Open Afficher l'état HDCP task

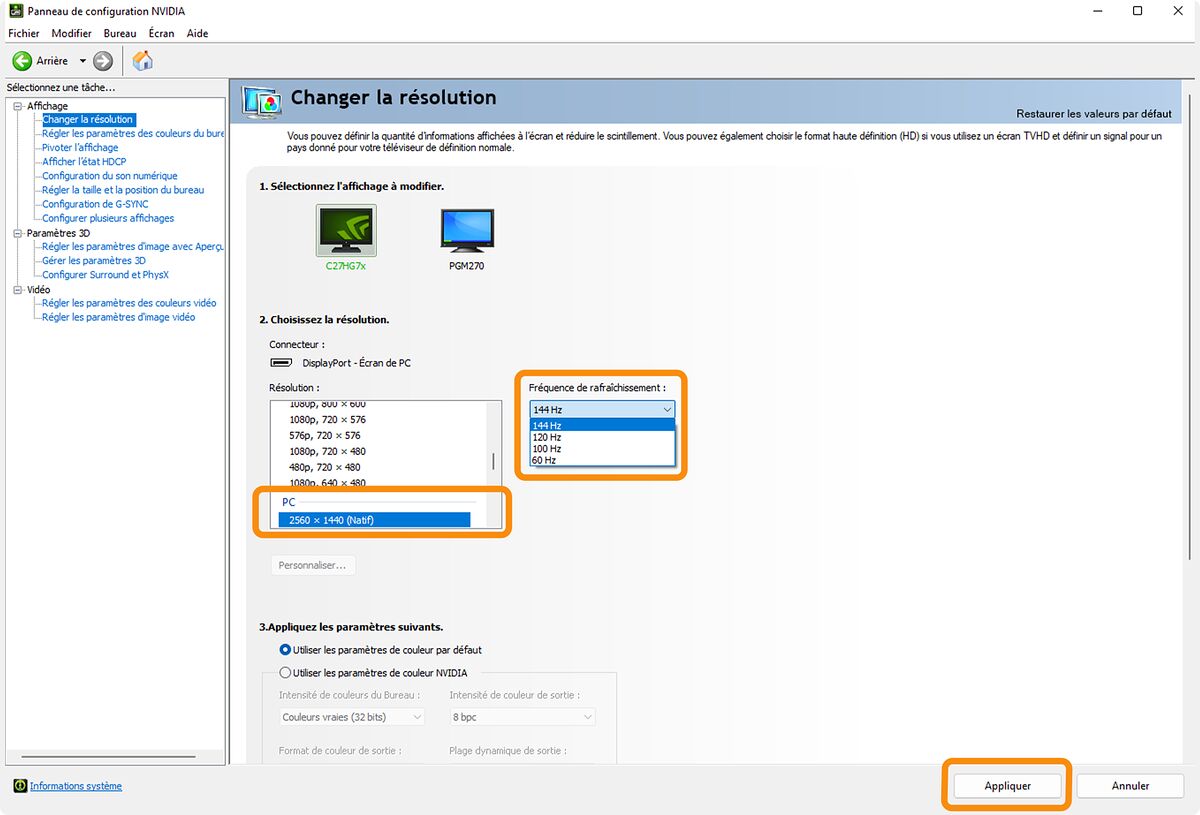84,162
